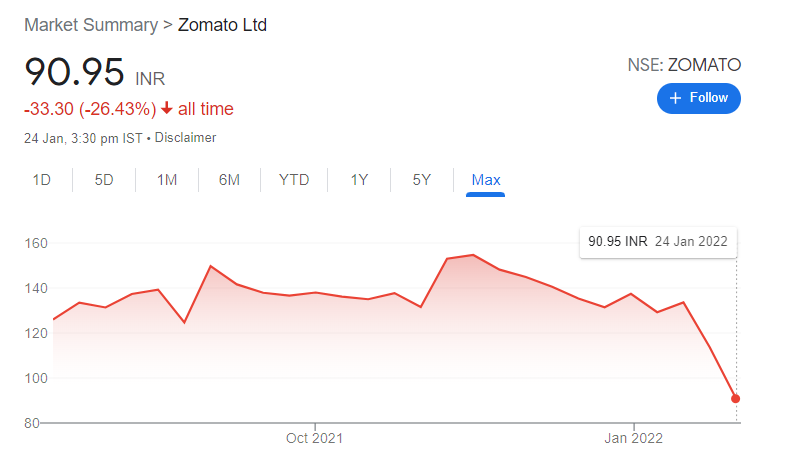Open the 5Y range tab
789x454 pixels.
tap(422, 180)
